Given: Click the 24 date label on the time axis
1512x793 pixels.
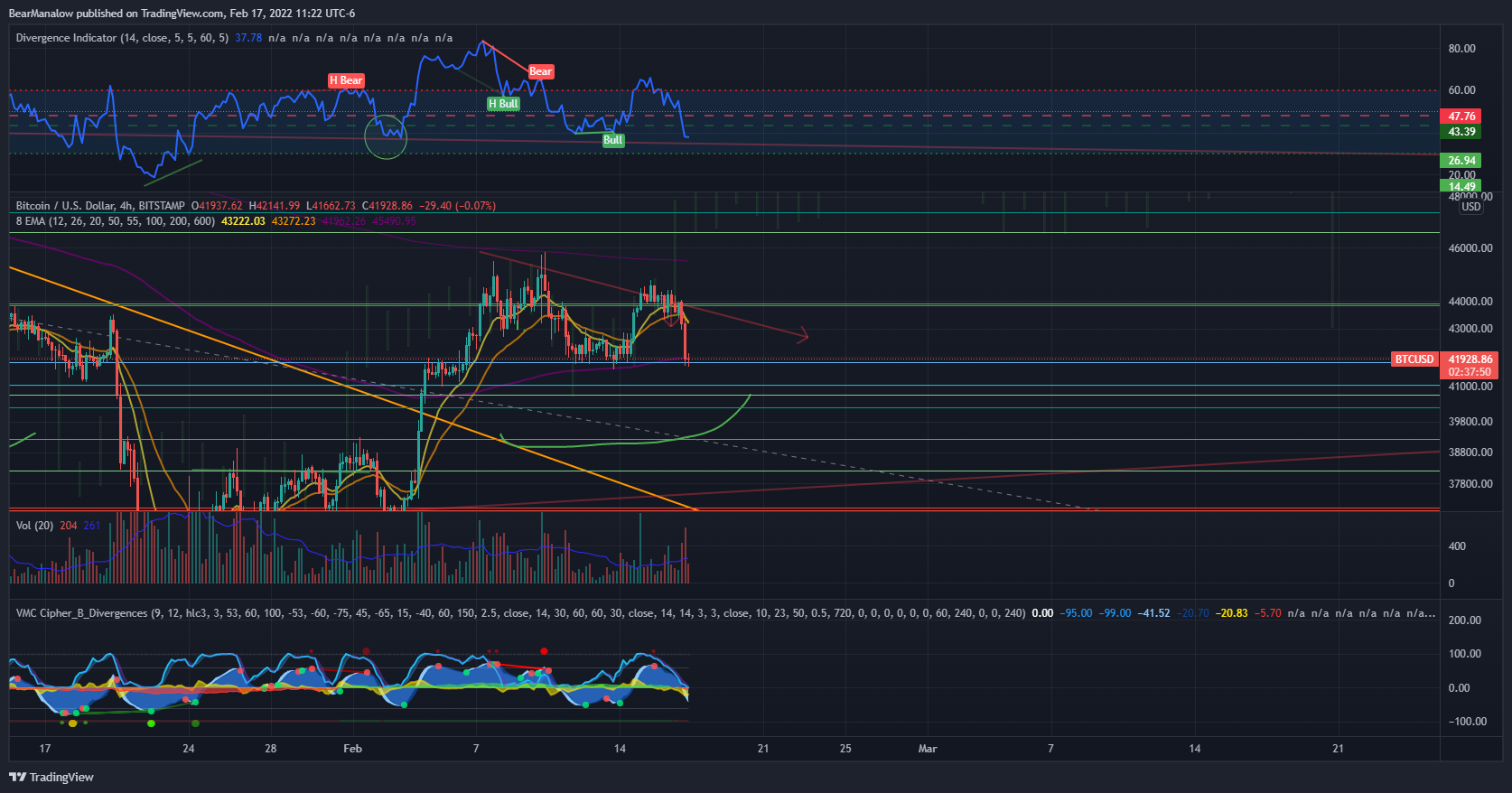Looking at the screenshot, I should coord(188,749).
